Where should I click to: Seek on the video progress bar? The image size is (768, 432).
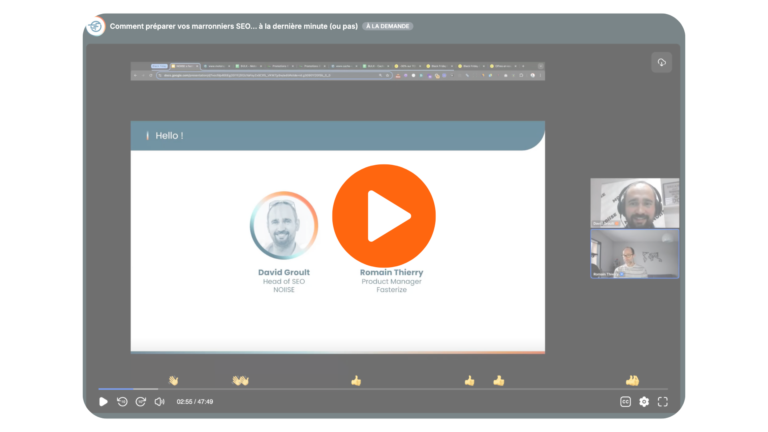tap(383, 389)
